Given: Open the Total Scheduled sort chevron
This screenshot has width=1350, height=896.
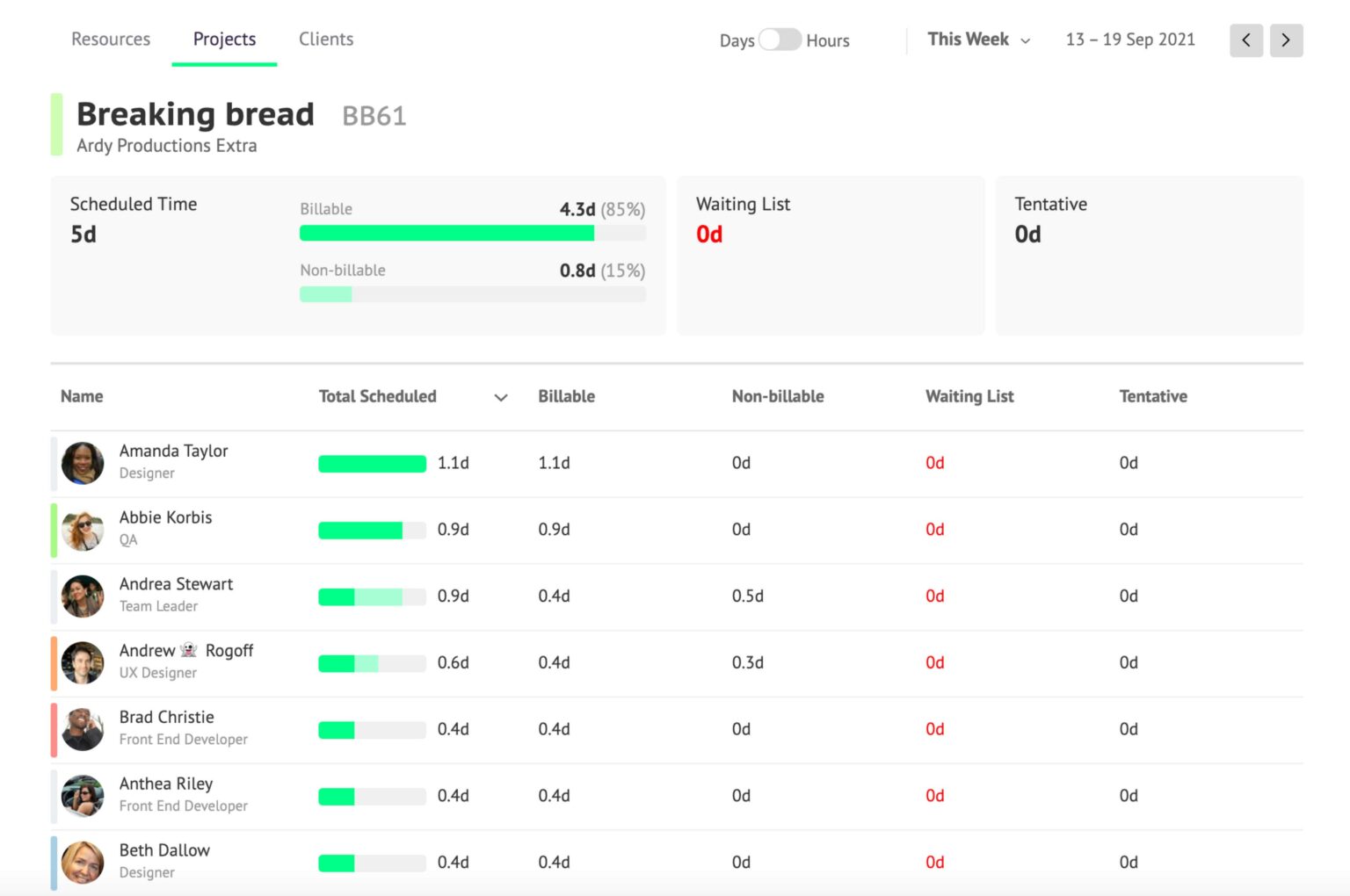Looking at the screenshot, I should 500,398.
